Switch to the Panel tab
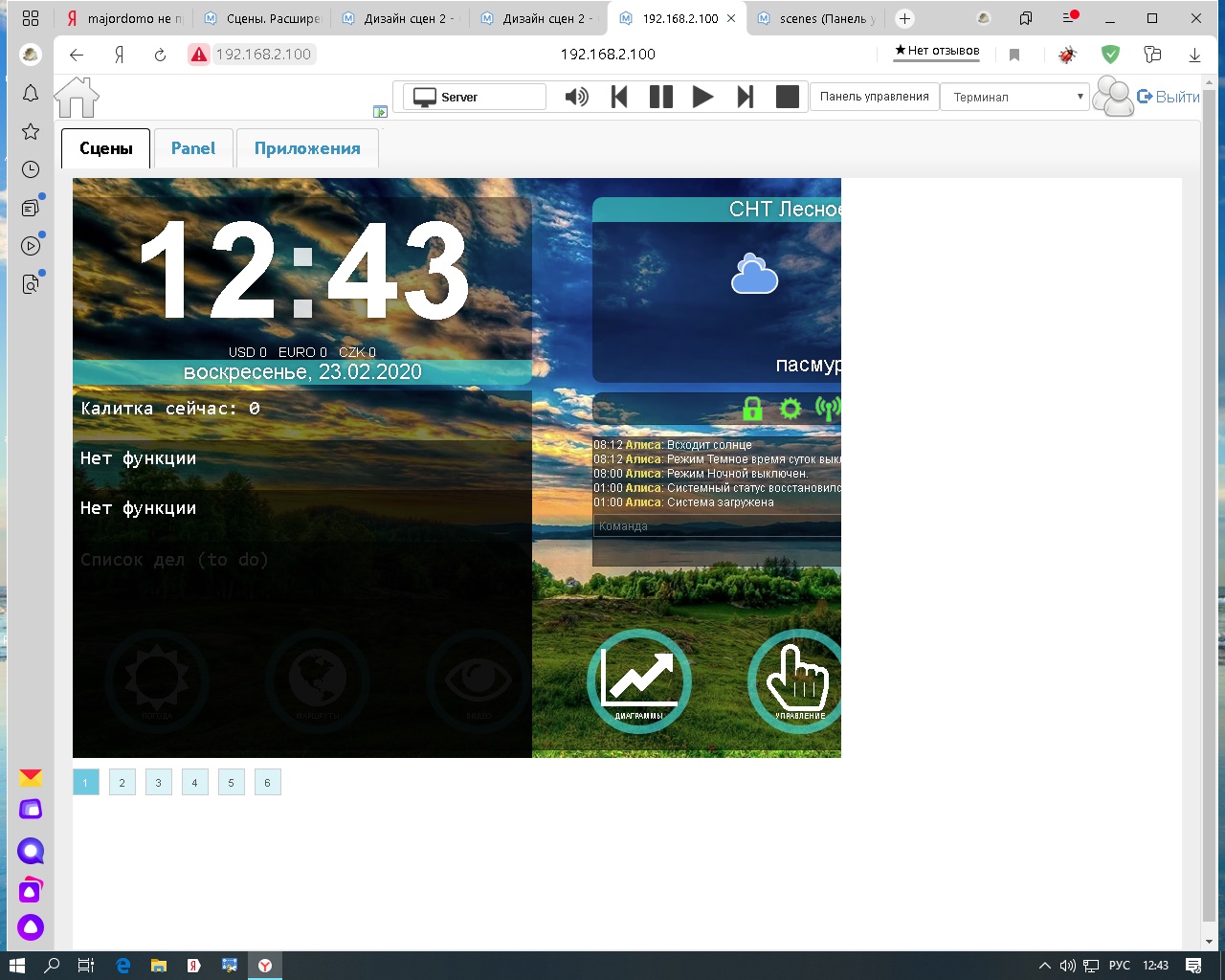This screenshot has height=980, width=1225. [193, 148]
